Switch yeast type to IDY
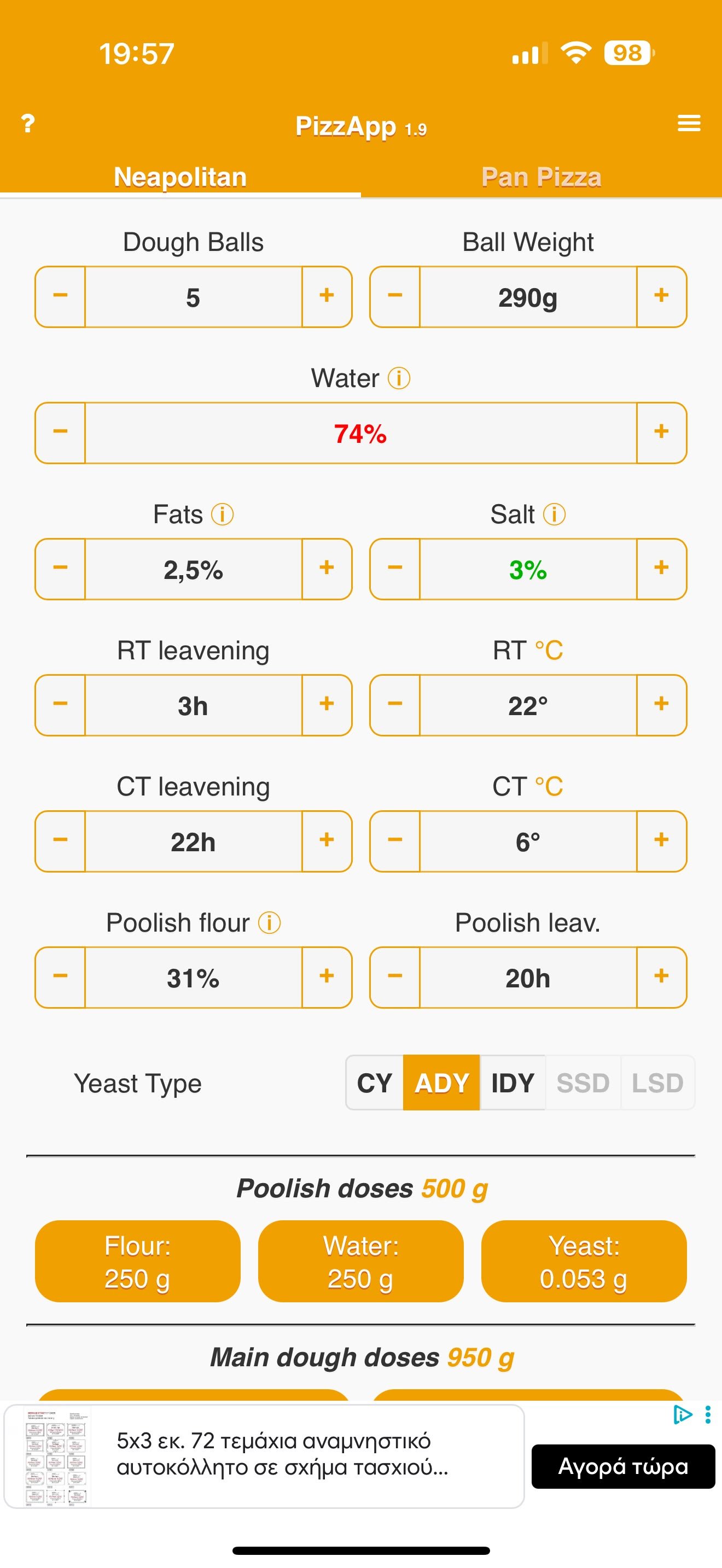The width and height of the screenshot is (722, 1568). [513, 1084]
